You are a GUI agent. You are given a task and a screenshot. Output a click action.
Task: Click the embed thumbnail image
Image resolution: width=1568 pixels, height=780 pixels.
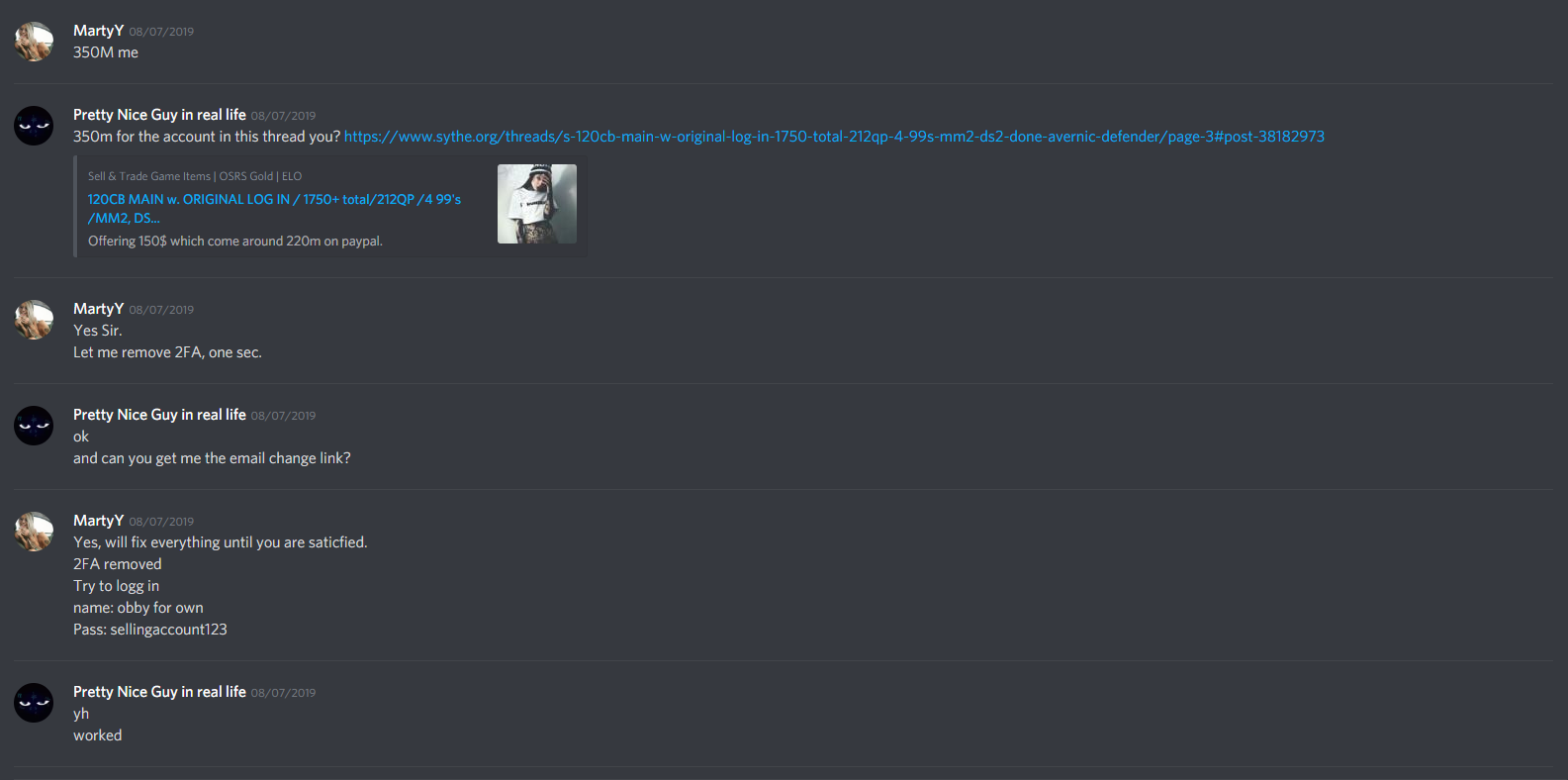(x=537, y=204)
